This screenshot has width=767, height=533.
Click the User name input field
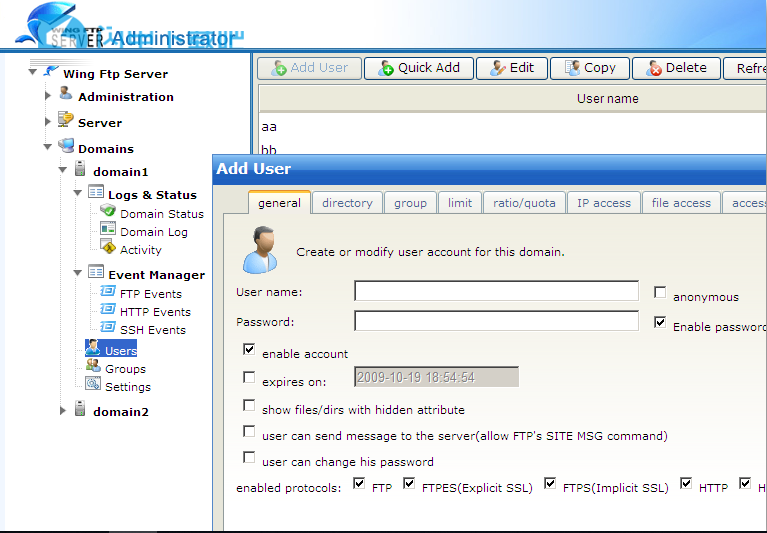(496, 291)
